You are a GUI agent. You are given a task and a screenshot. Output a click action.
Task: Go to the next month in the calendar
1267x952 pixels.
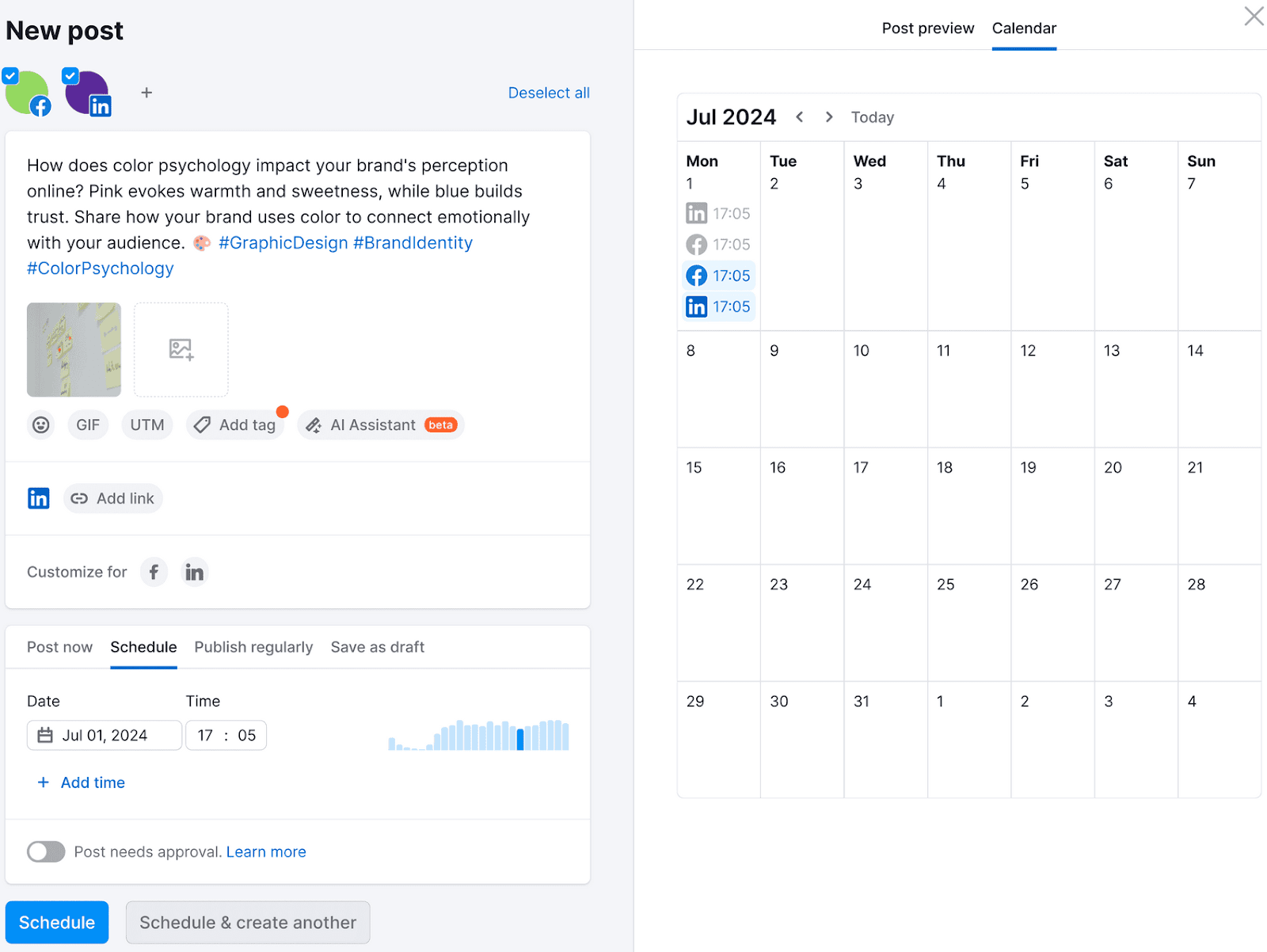point(828,116)
